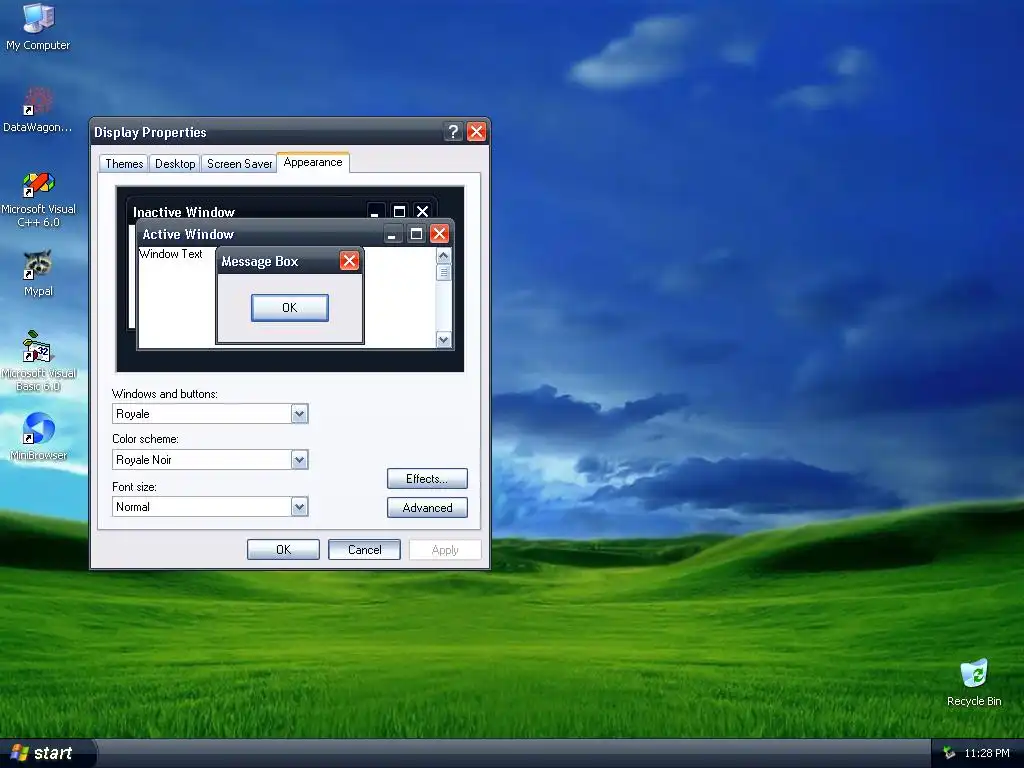The height and width of the screenshot is (768, 1024).
Task: Click the Window Text sample in preview
Action: (171, 254)
